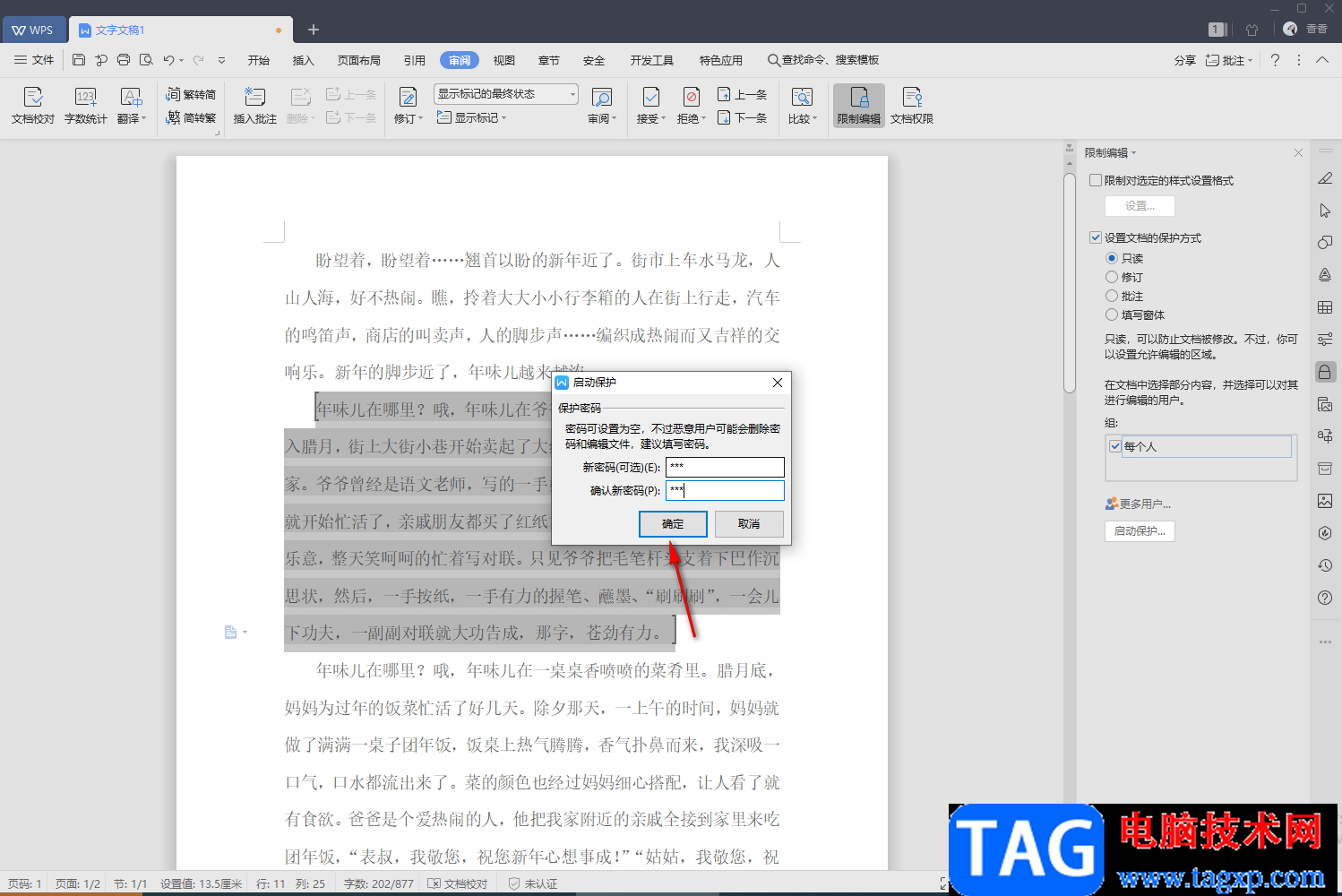Click the 更多用户... link

(1139, 504)
